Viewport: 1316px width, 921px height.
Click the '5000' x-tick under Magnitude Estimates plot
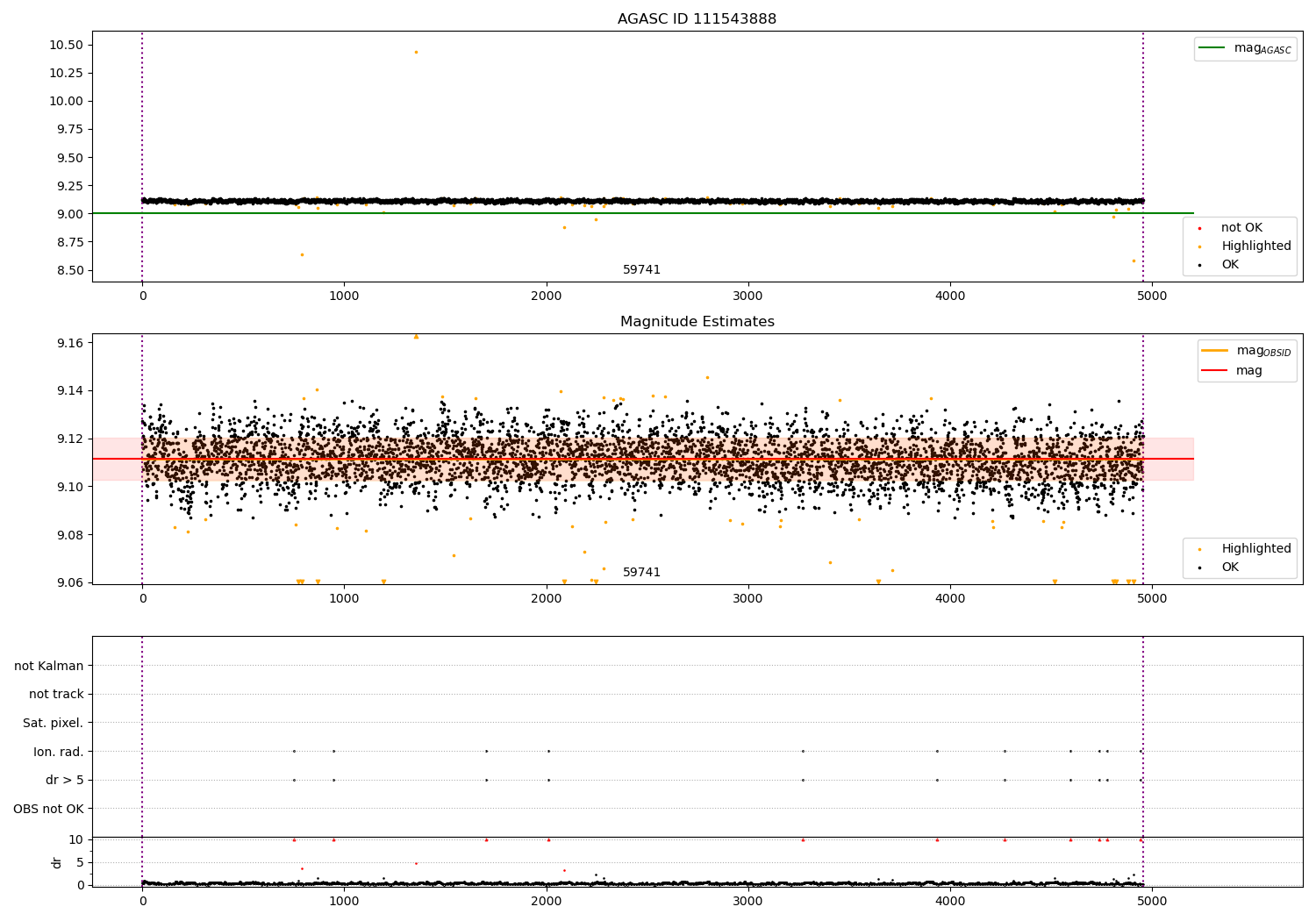tap(1152, 598)
